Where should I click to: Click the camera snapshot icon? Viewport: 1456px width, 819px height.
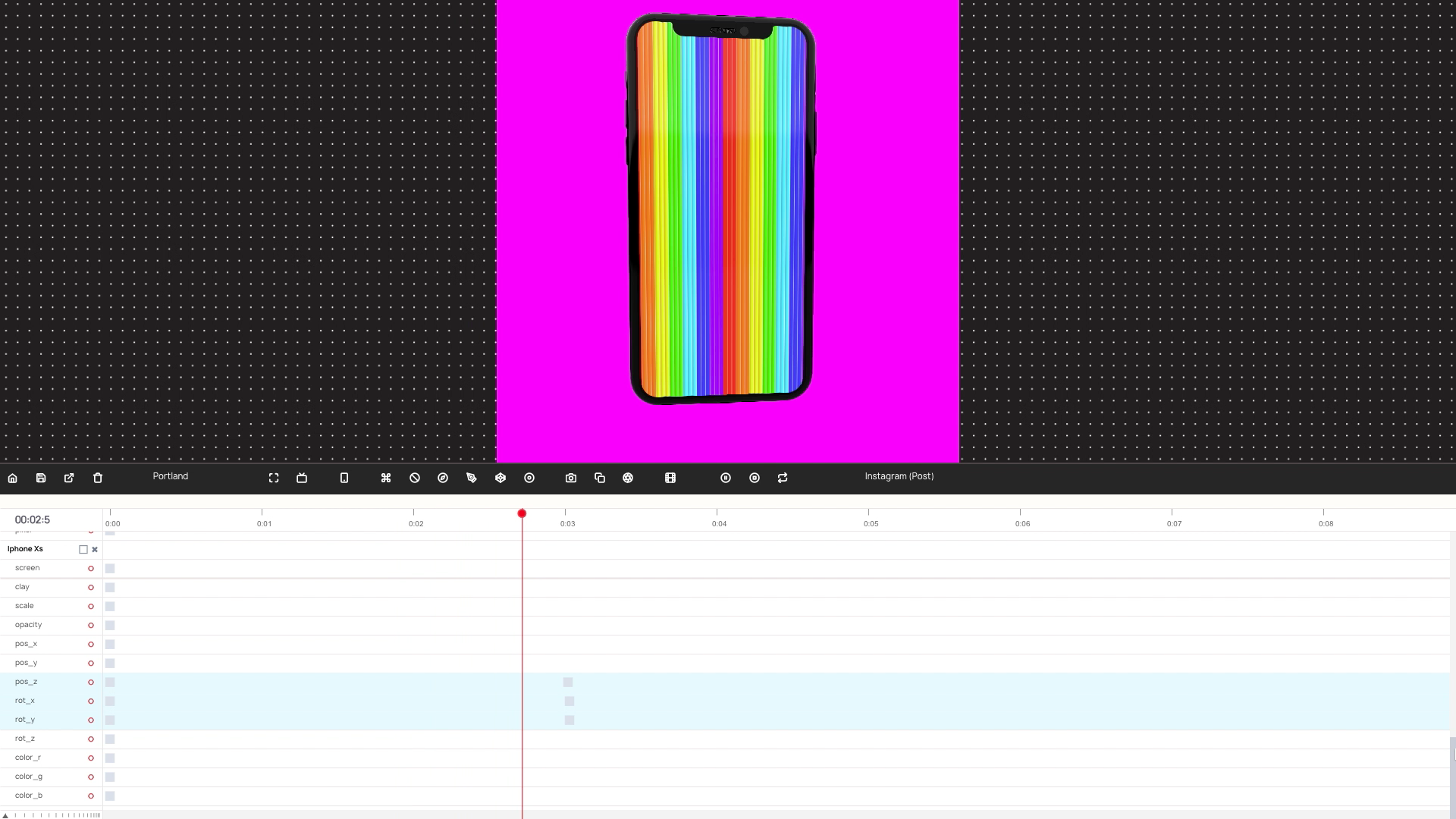(571, 479)
